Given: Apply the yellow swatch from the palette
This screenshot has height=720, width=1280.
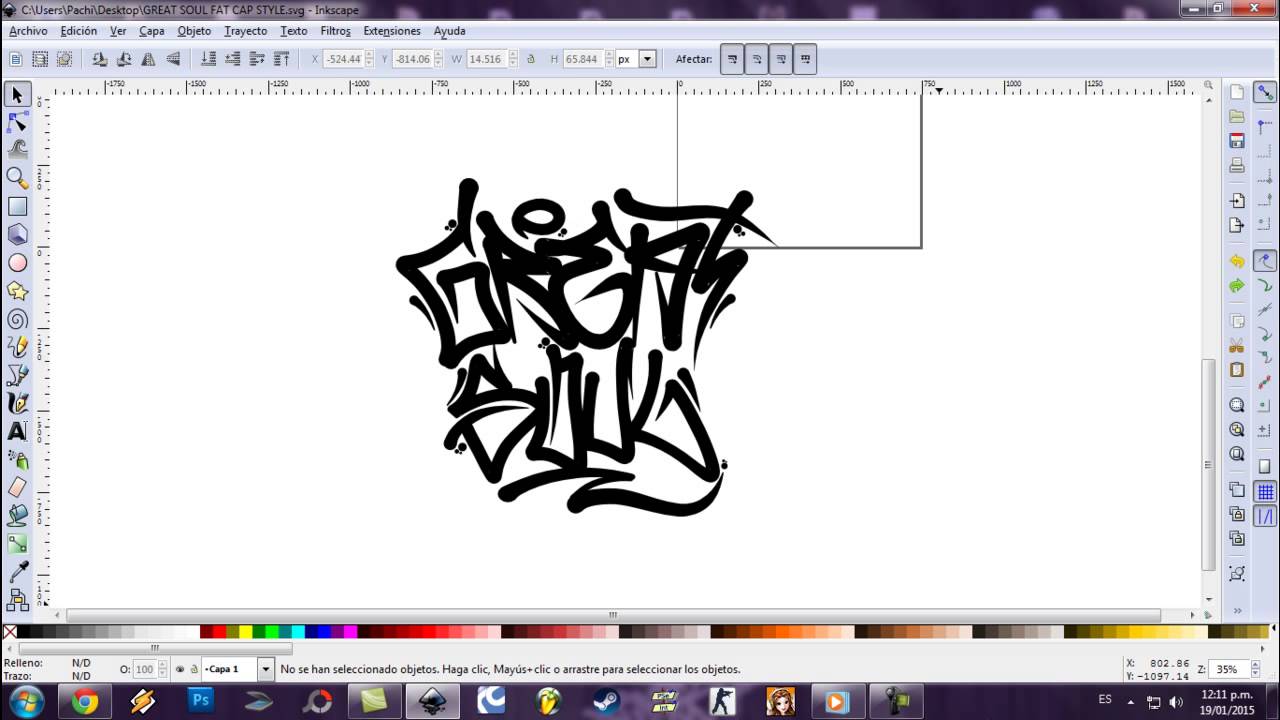Looking at the screenshot, I should click(x=246, y=632).
